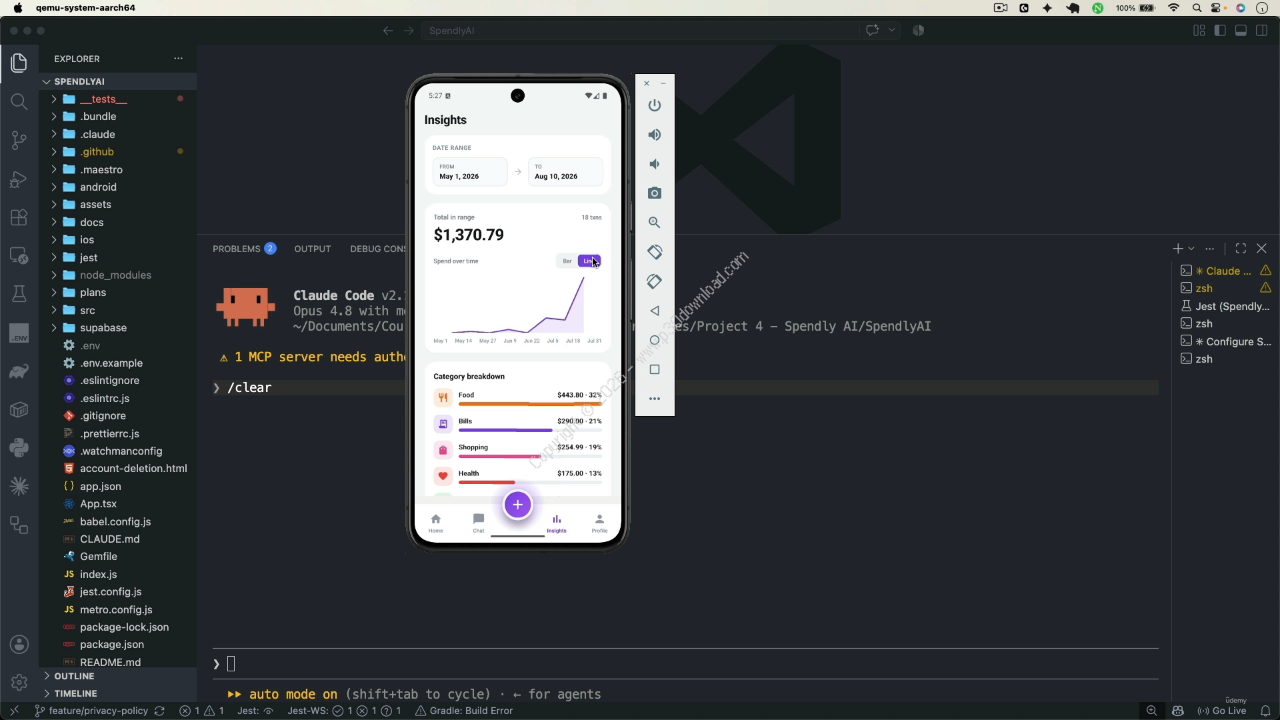Expand the OUTLINE section
The image size is (1280, 720).
(74, 676)
